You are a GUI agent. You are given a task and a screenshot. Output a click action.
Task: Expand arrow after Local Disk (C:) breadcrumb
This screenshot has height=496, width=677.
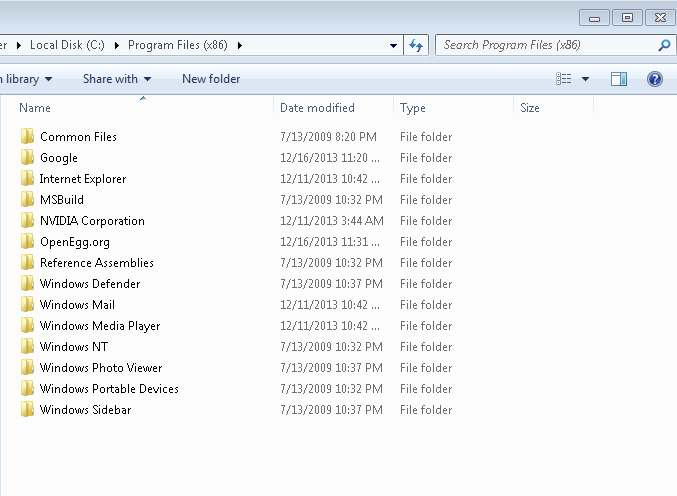[x=117, y=45]
